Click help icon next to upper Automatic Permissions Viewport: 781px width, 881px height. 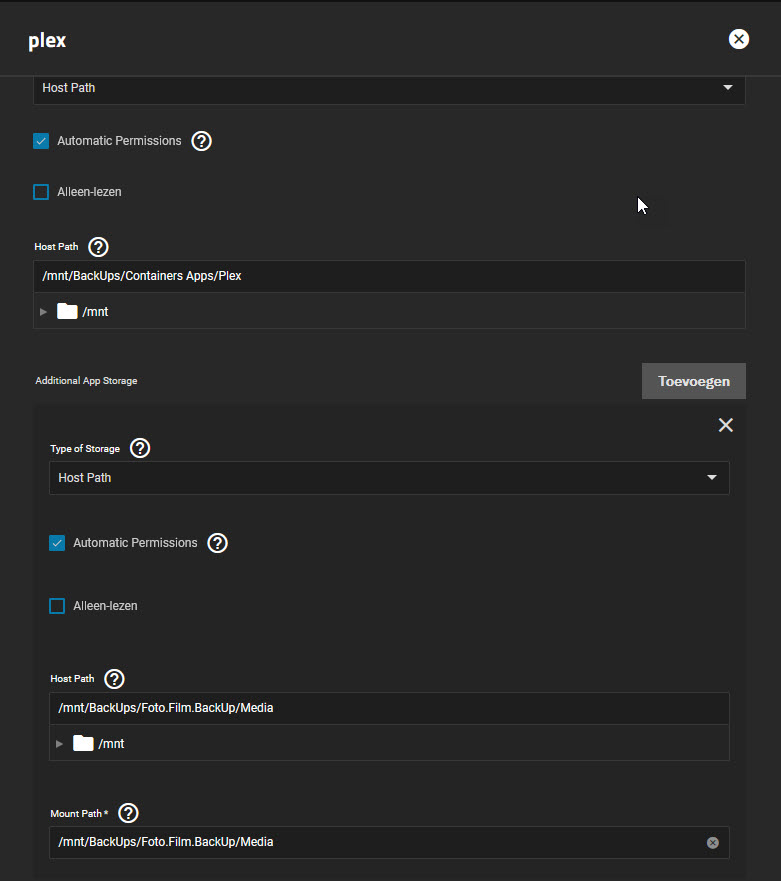pyautogui.click(x=201, y=141)
